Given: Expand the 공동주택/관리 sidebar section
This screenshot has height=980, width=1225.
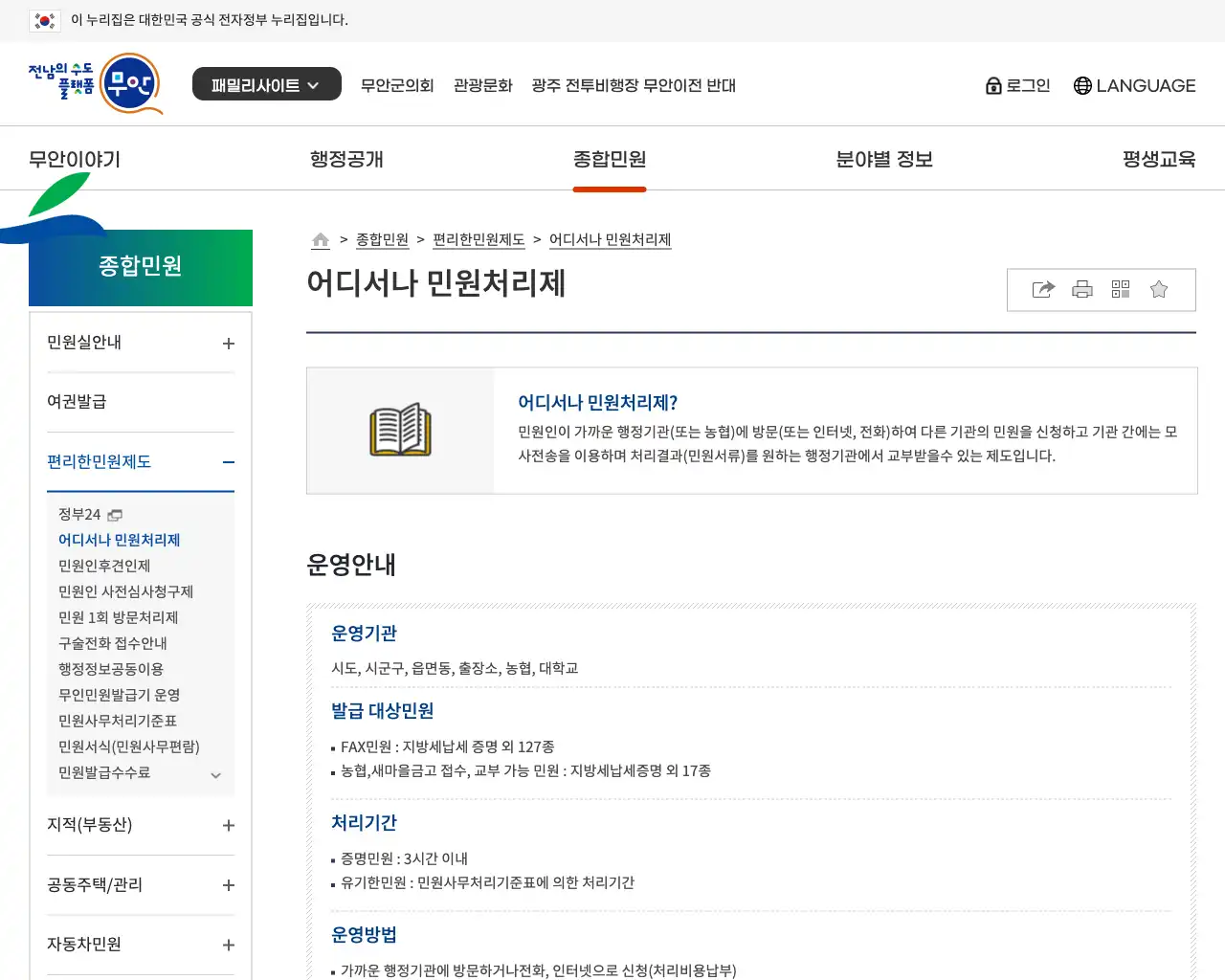Looking at the screenshot, I should [229, 885].
